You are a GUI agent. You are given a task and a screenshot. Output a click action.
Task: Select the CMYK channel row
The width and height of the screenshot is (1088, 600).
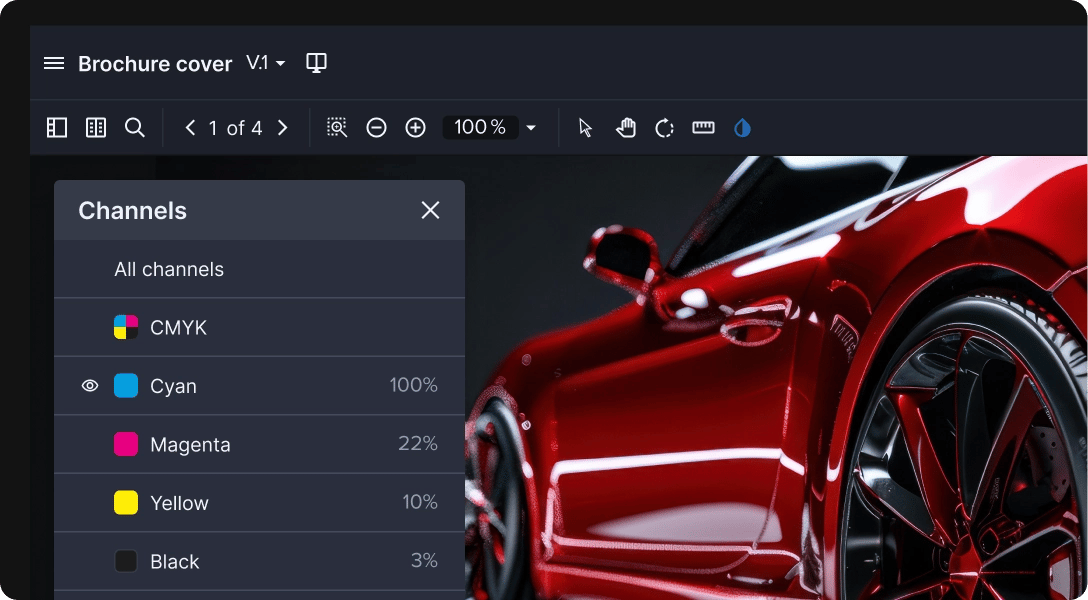[178, 328]
